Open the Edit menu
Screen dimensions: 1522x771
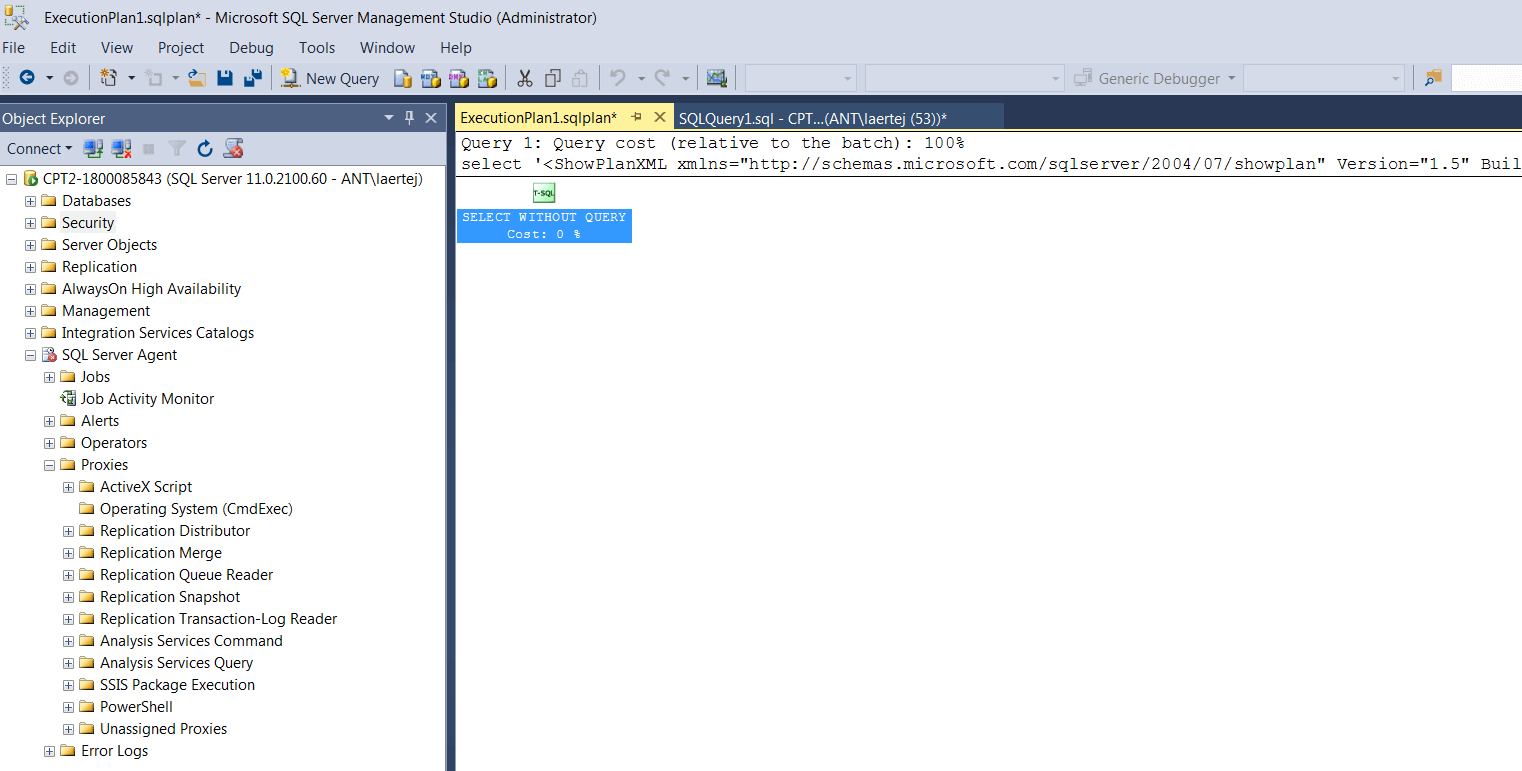pyautogui.click(x=63, y=47)
